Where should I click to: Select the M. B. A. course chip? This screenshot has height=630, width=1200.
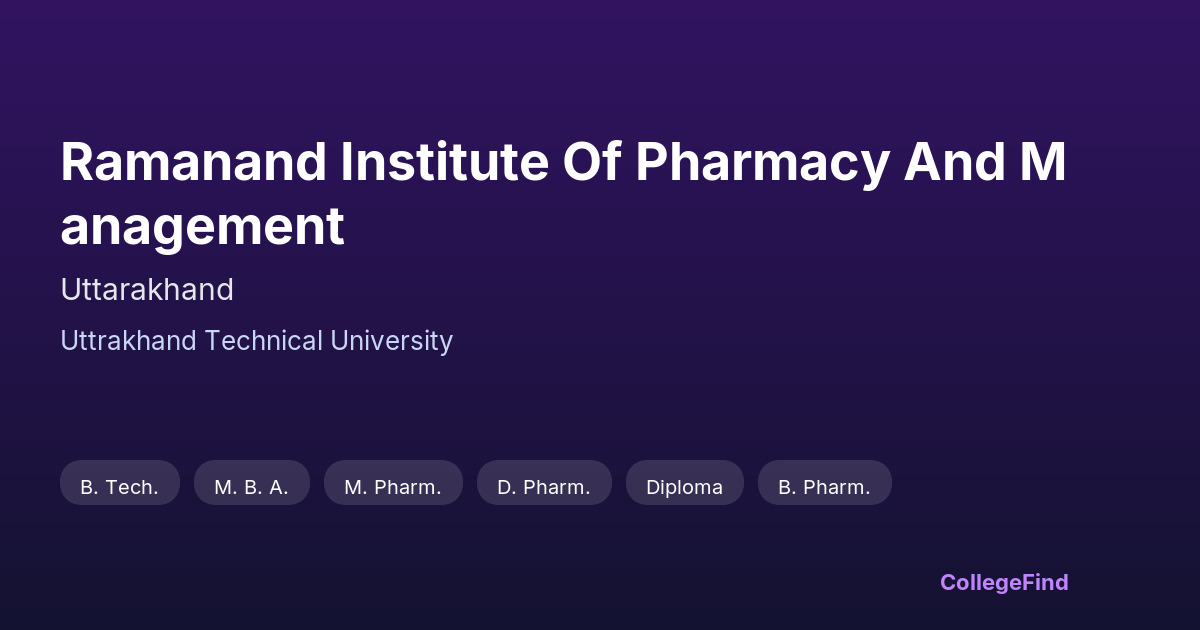pos(251,487)
